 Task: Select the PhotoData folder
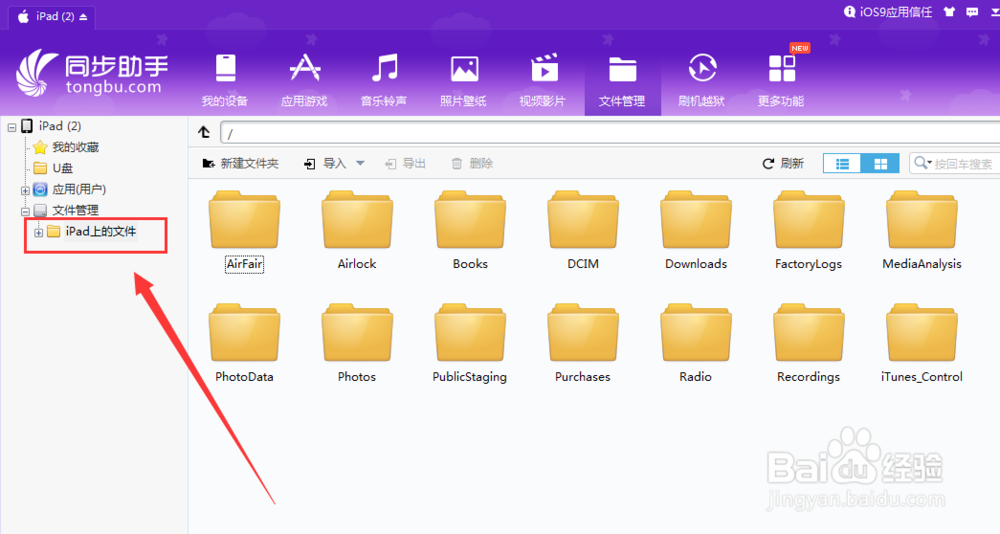point(244,344)
